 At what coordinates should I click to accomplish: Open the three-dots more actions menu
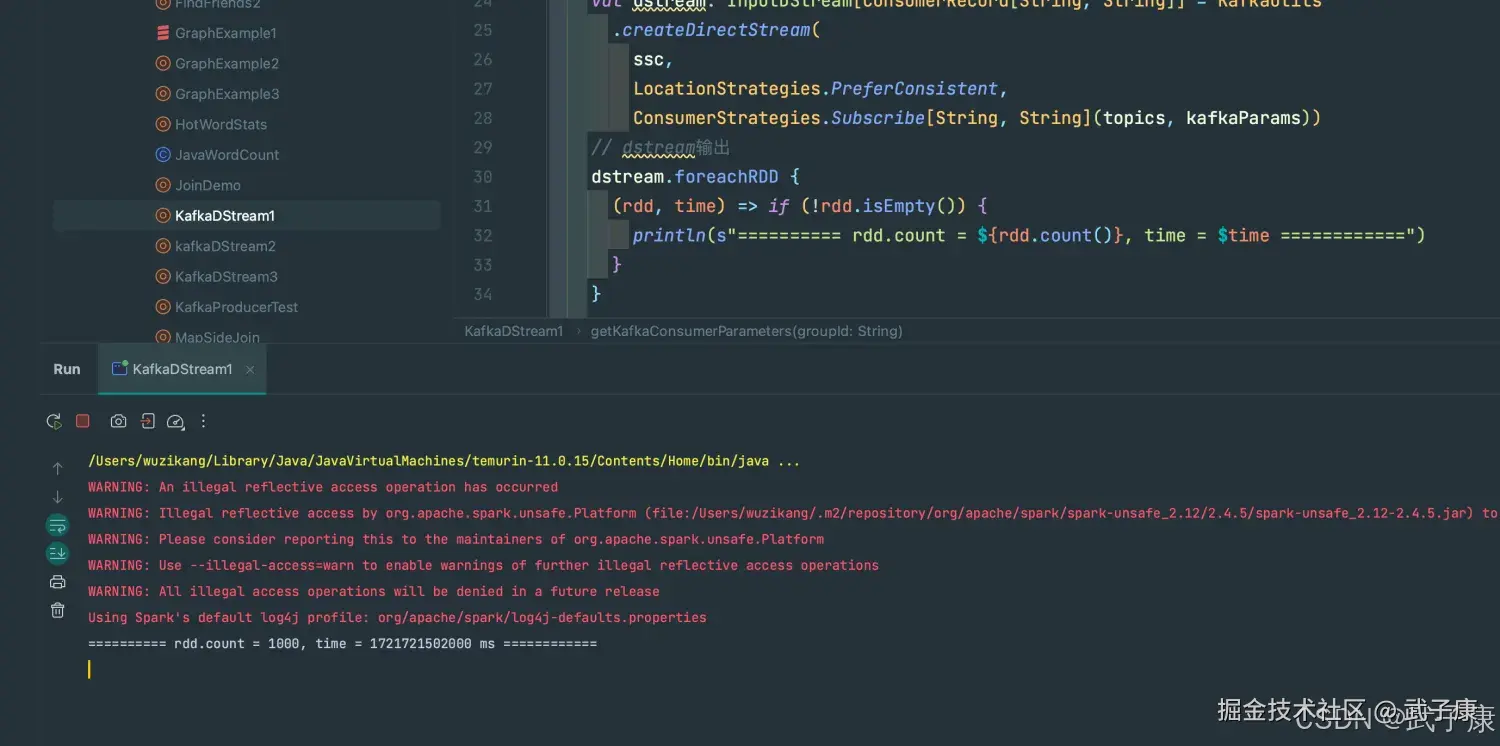tap(203, 421)
